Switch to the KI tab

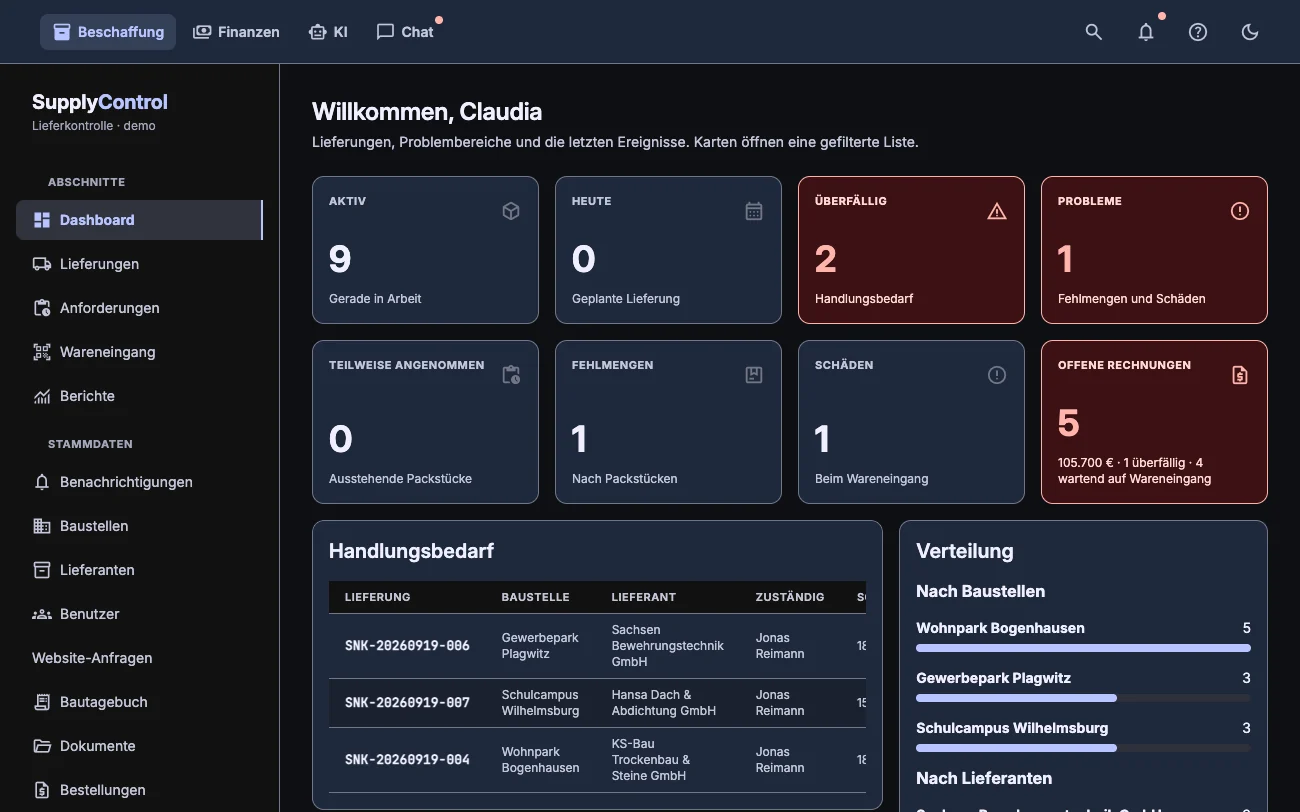[x=328, y=32]
